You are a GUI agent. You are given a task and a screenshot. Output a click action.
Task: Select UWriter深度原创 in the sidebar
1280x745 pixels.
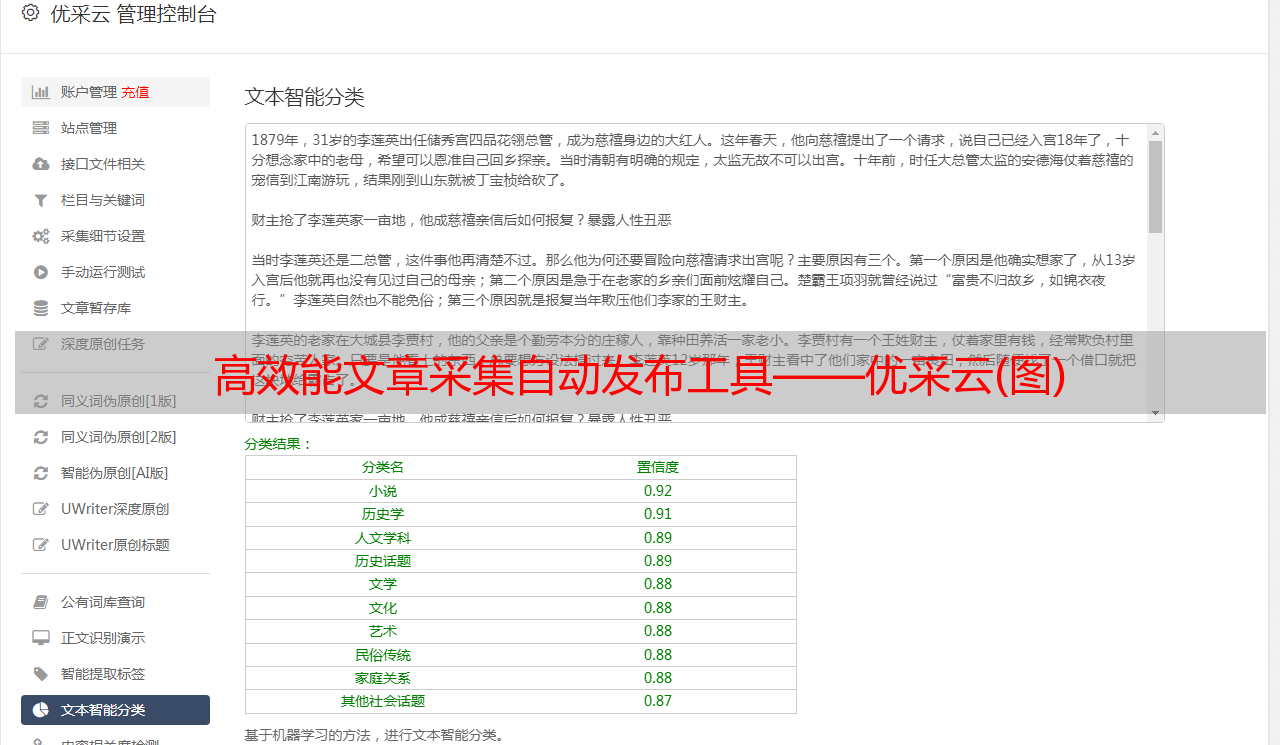coord(115,509)
